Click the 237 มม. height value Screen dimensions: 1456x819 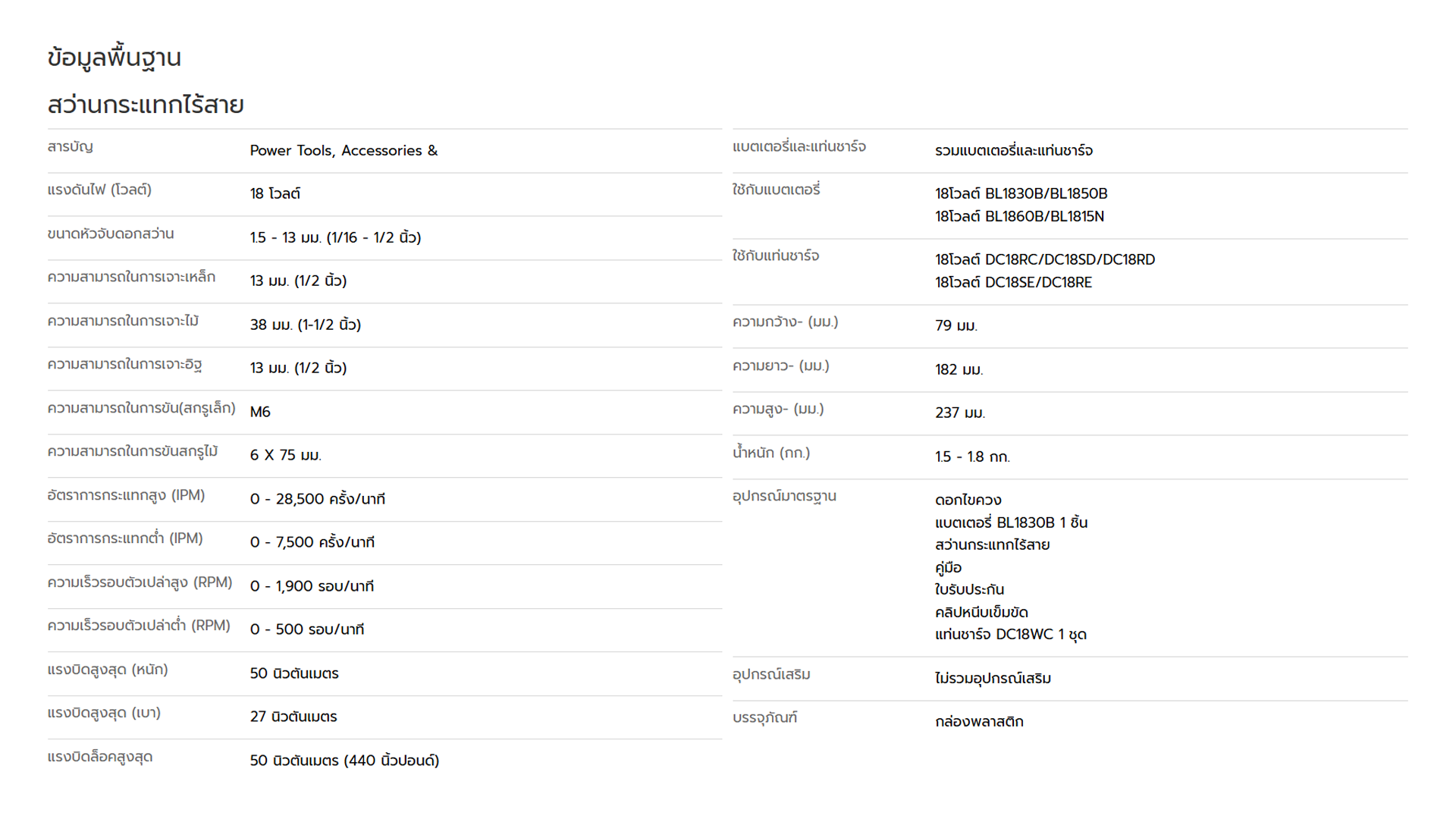tap(960, 413)
